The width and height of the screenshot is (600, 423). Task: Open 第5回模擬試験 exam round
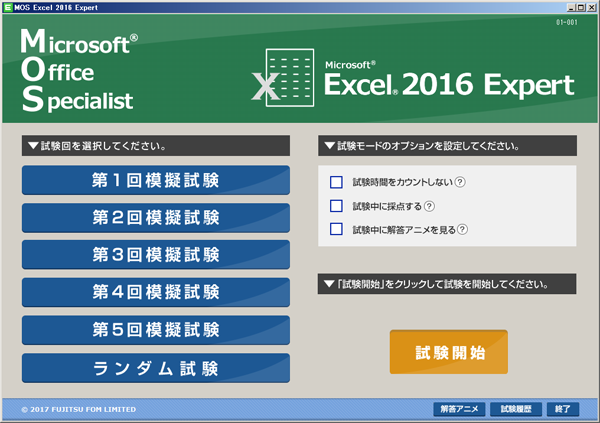tap(156, 330)
